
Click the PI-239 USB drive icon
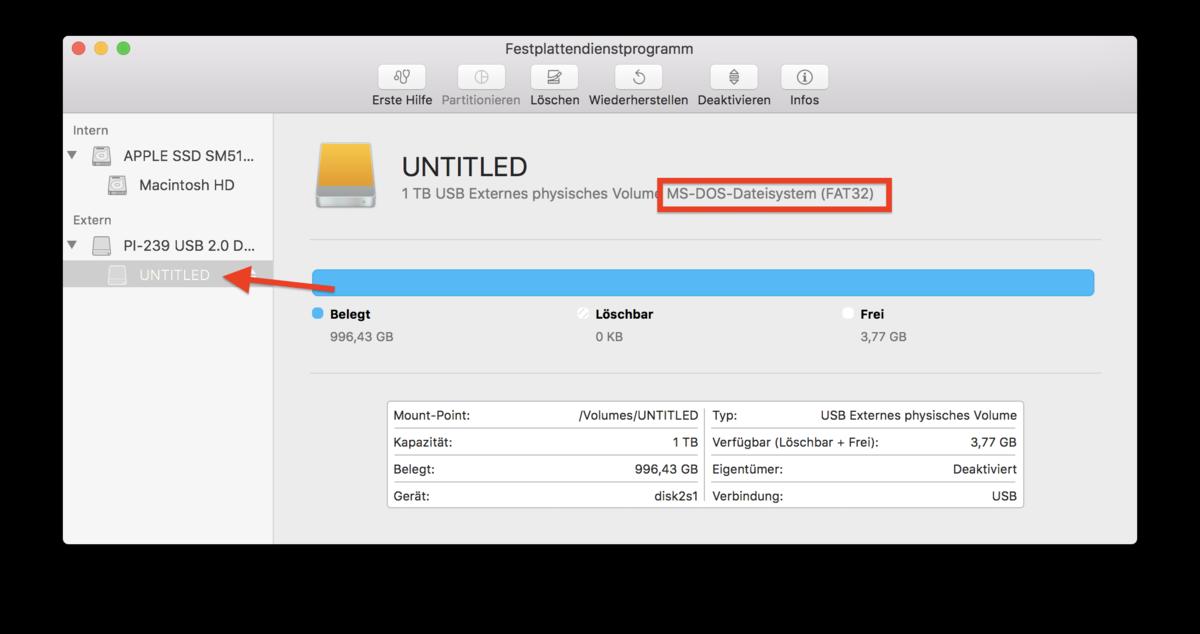[102, 245]
